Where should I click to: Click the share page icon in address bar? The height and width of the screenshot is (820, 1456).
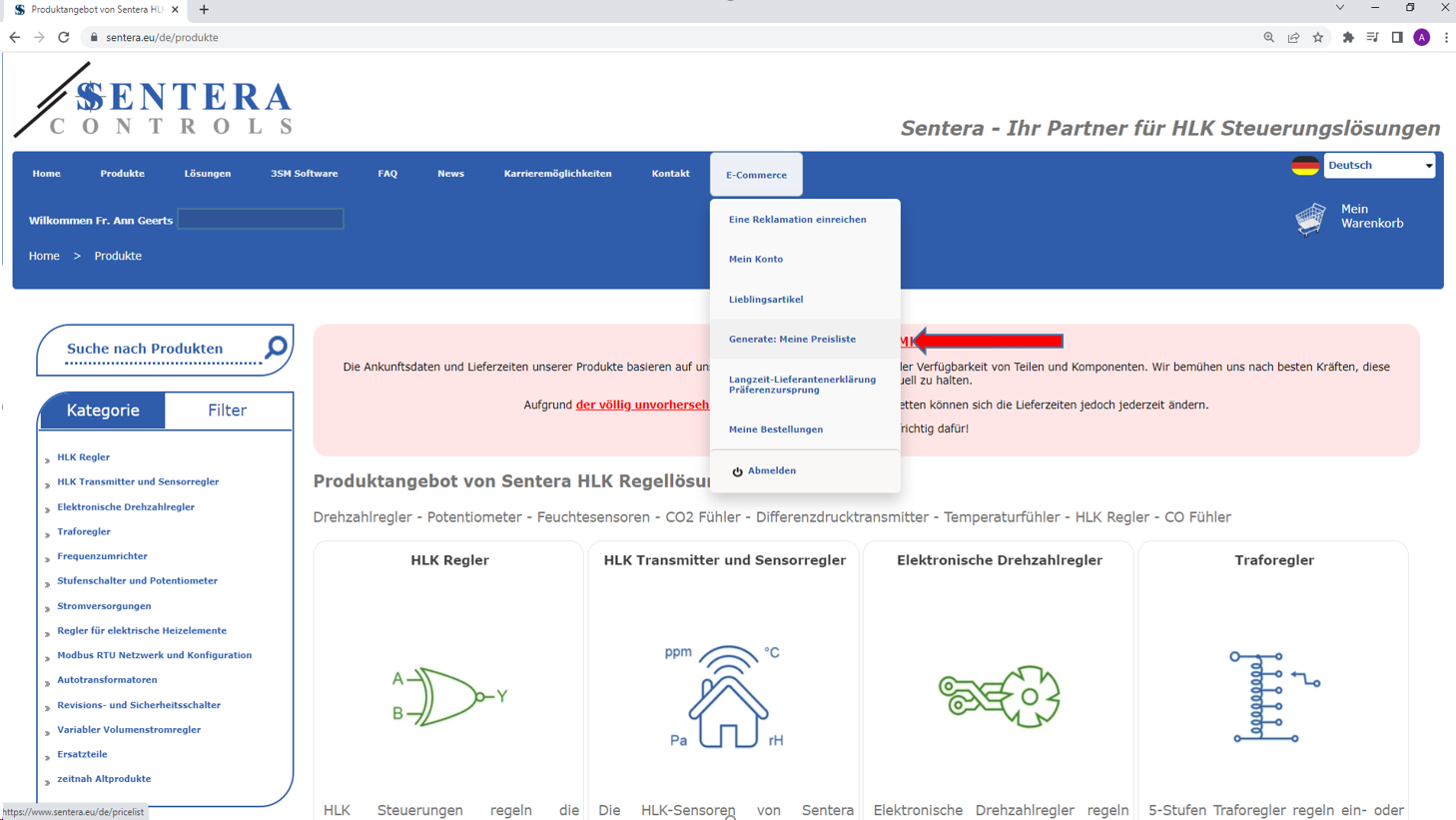click(x=1293, y=37)
